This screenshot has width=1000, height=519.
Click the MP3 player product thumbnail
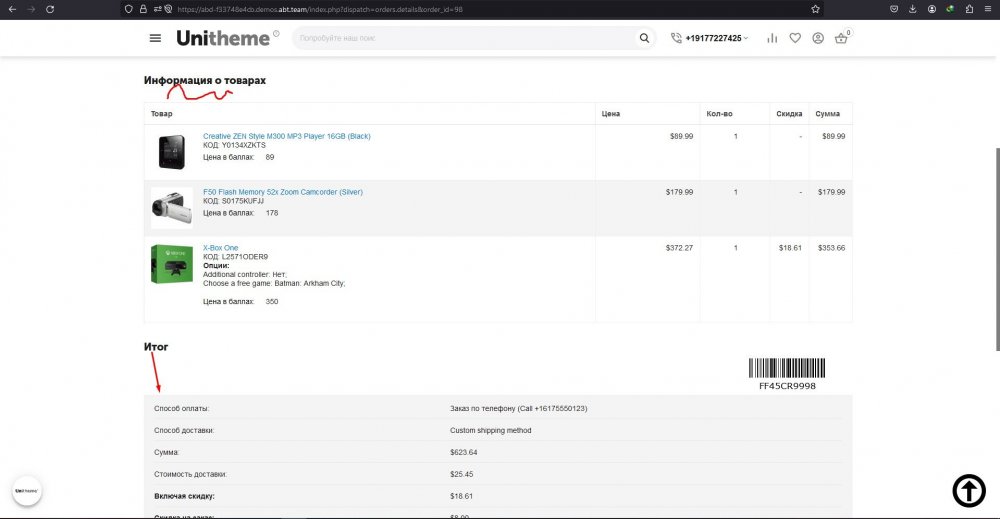tap(172, 152)
